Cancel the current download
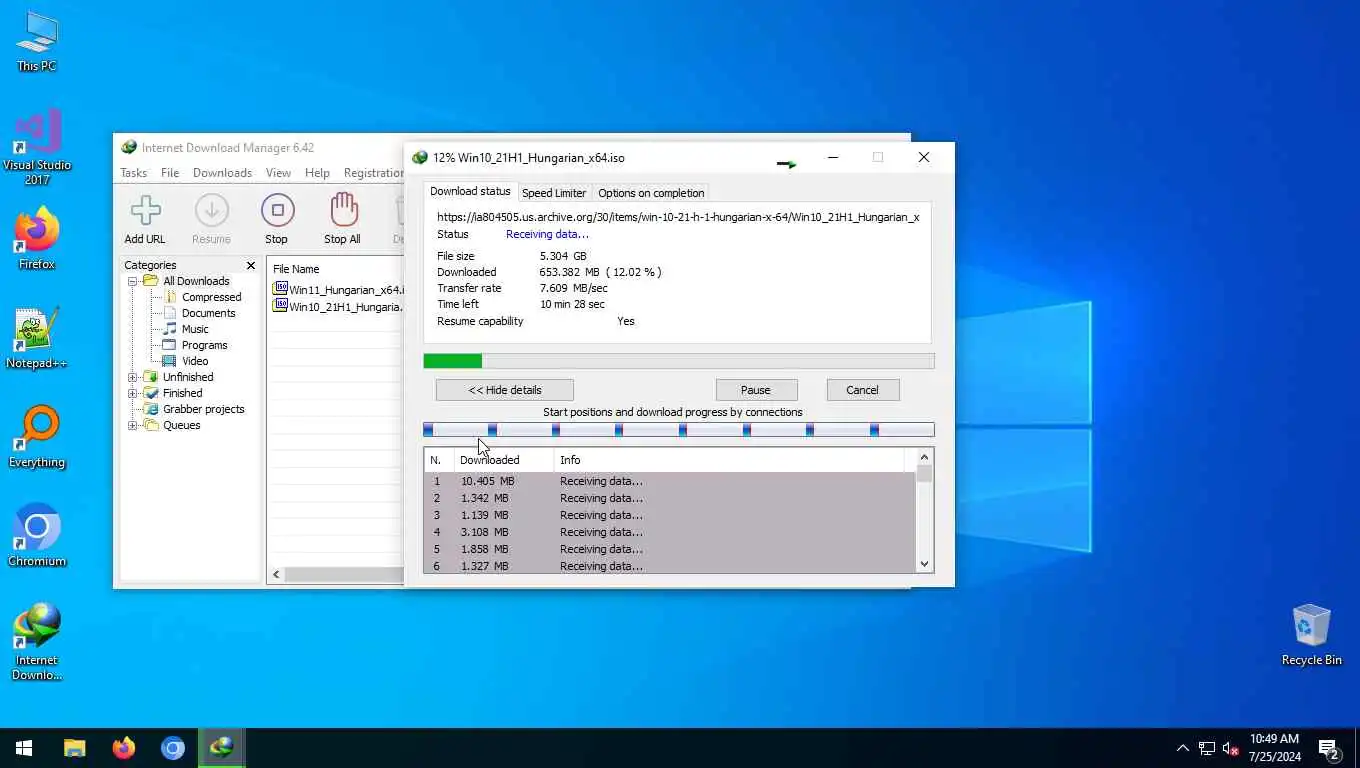The width and height of the screenshot is (1360, 768). coord(862,390)
